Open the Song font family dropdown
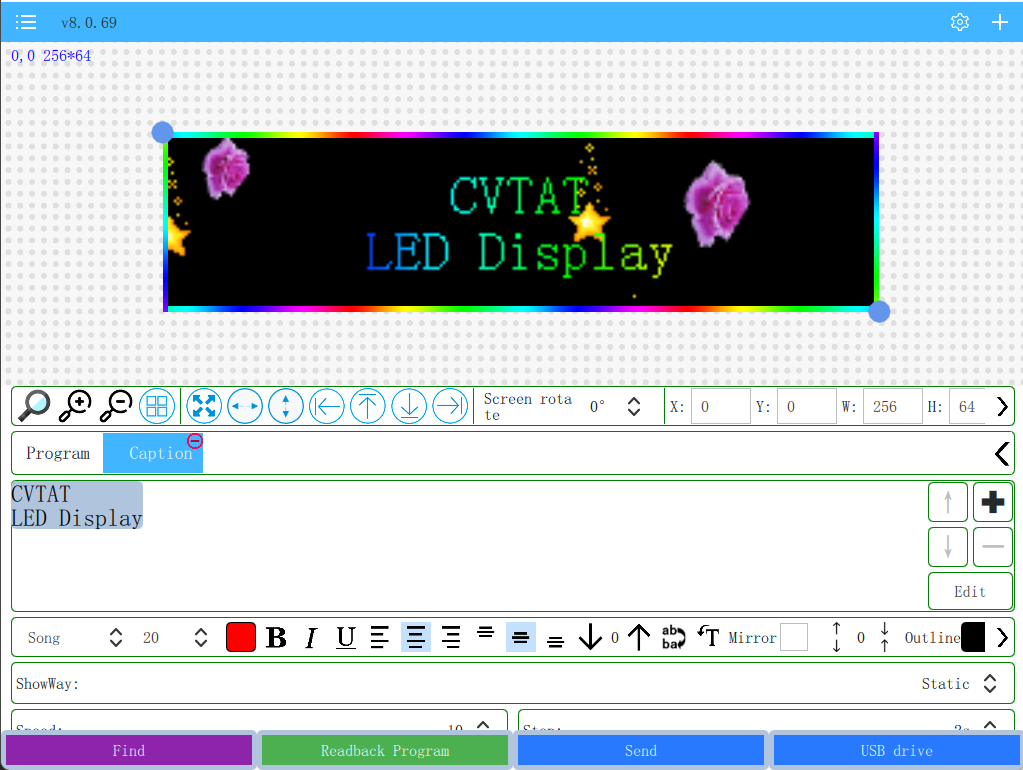The image size is (1023, 770). click(x=115, y=637)
